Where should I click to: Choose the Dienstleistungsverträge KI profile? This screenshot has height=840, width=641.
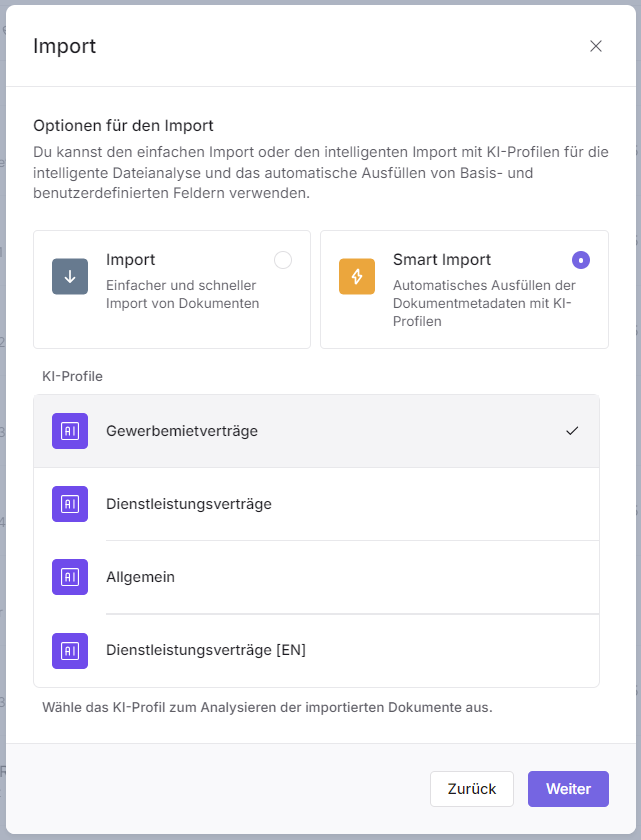pyautogui.click(x=189, y=504)
